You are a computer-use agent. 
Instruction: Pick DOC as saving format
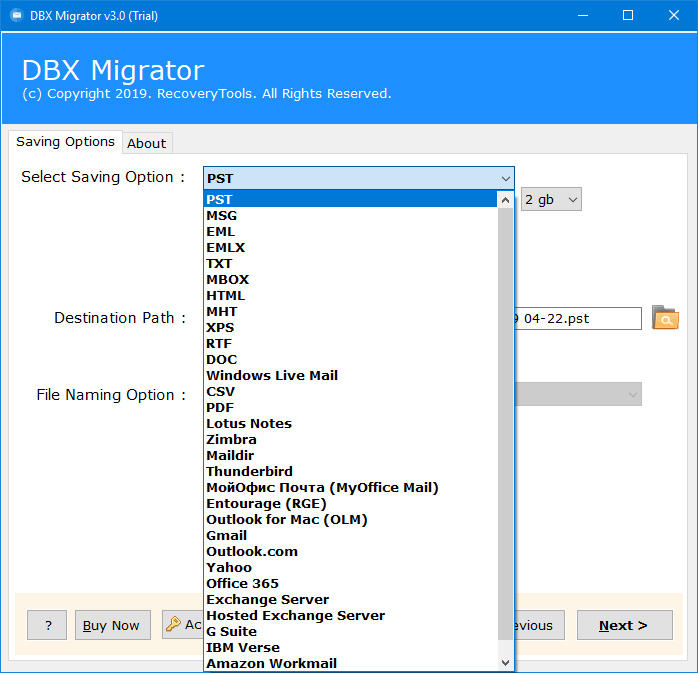click(350, 360)
